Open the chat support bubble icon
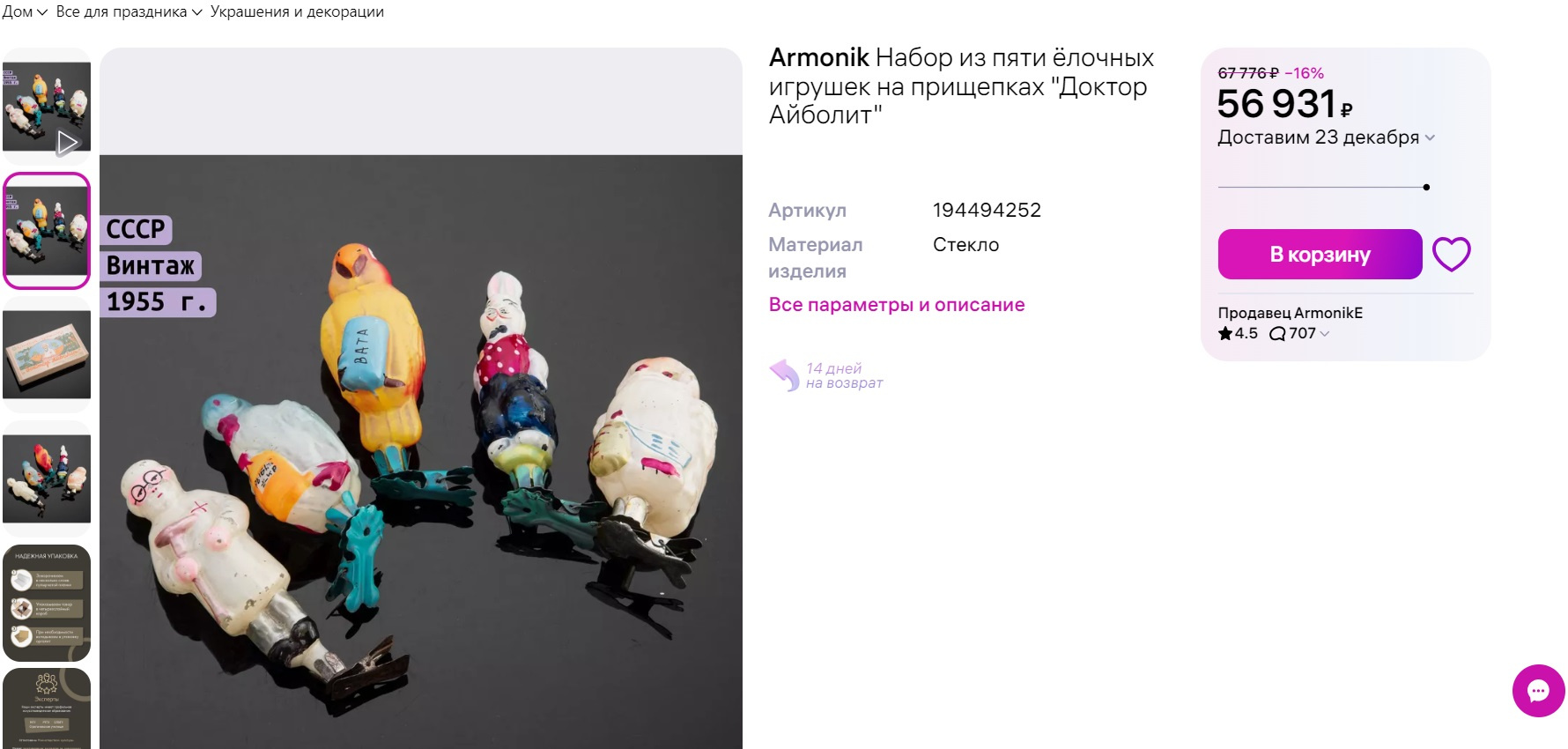The image size is (1568, 749). (1538, 691)
